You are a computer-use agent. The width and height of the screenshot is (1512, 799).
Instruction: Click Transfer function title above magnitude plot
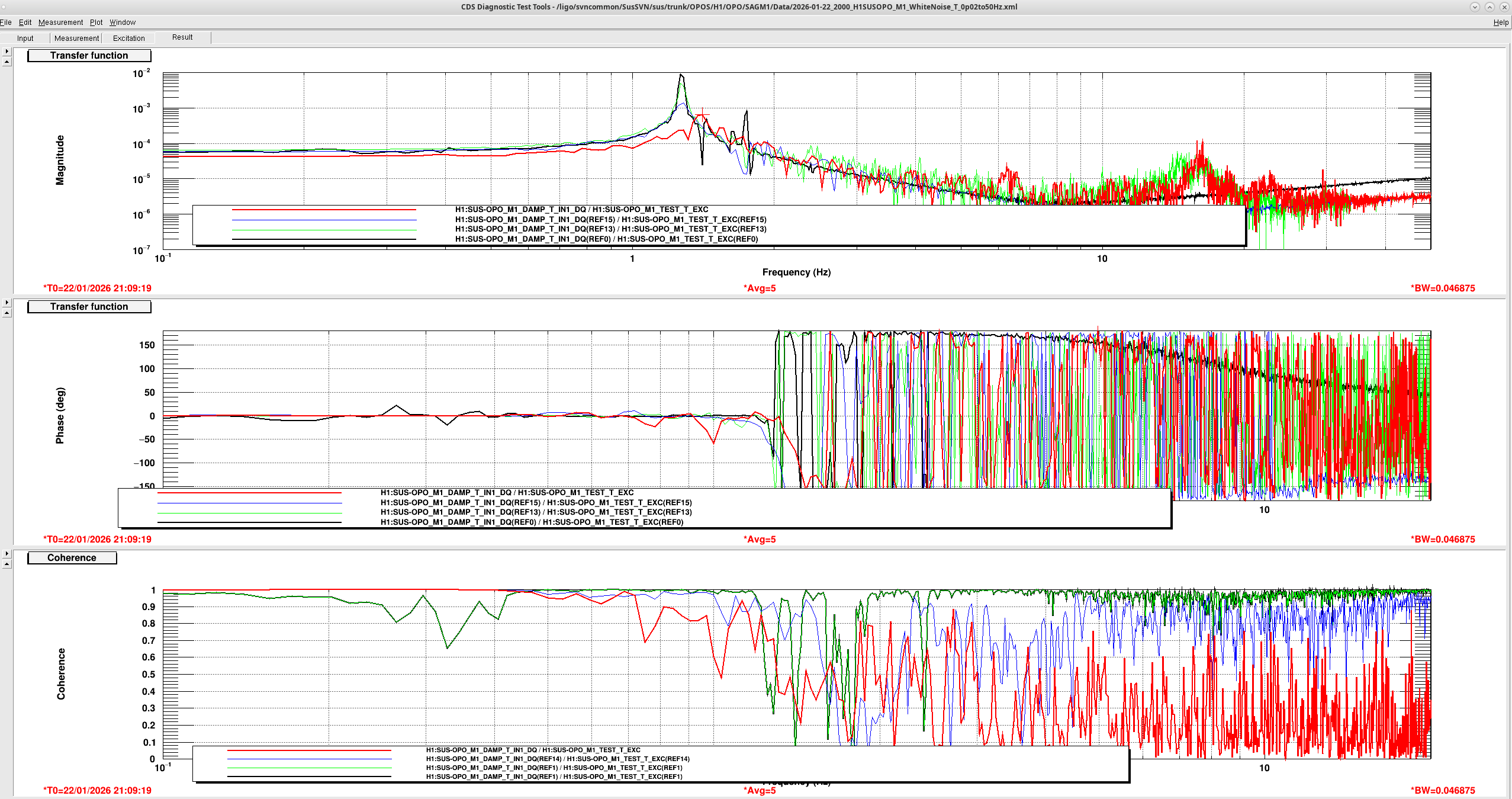(89, 56)
